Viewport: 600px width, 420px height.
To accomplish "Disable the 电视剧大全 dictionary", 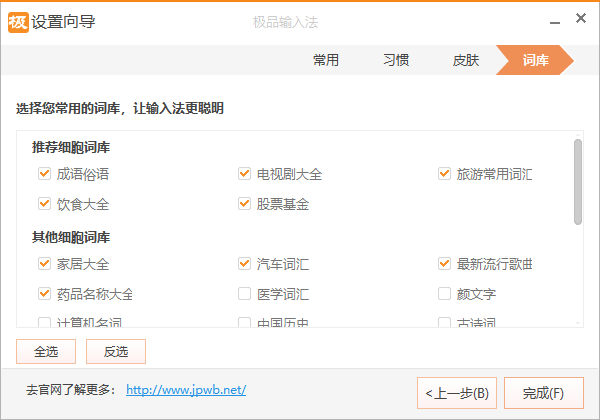I will [244, 174].
